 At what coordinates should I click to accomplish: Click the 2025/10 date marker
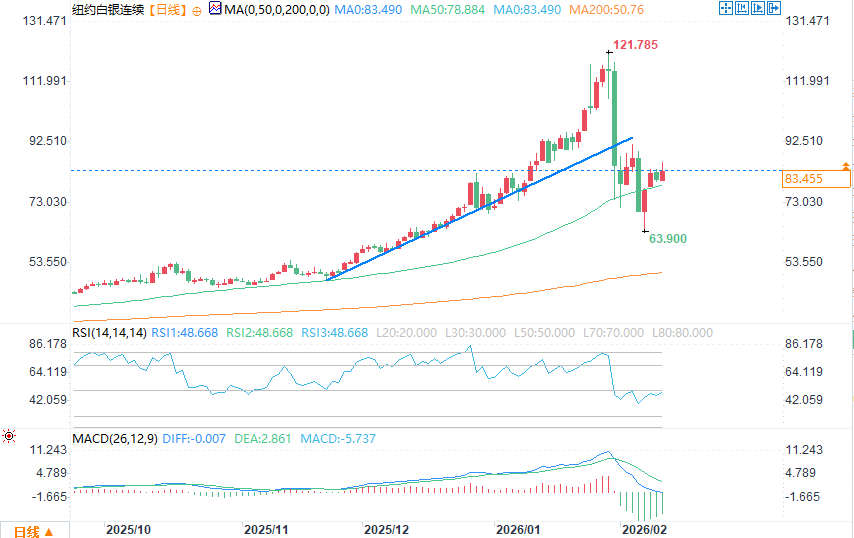(x=129, y=529)
